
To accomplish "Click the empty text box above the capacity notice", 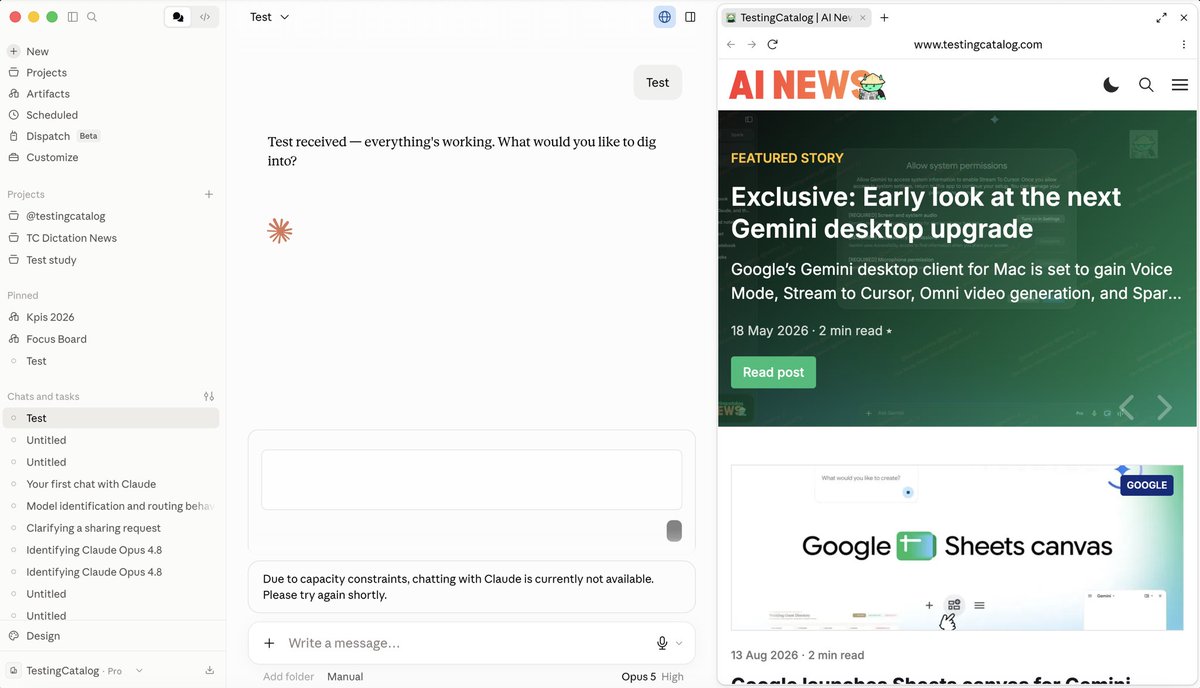I will click(x=471, y=480).
